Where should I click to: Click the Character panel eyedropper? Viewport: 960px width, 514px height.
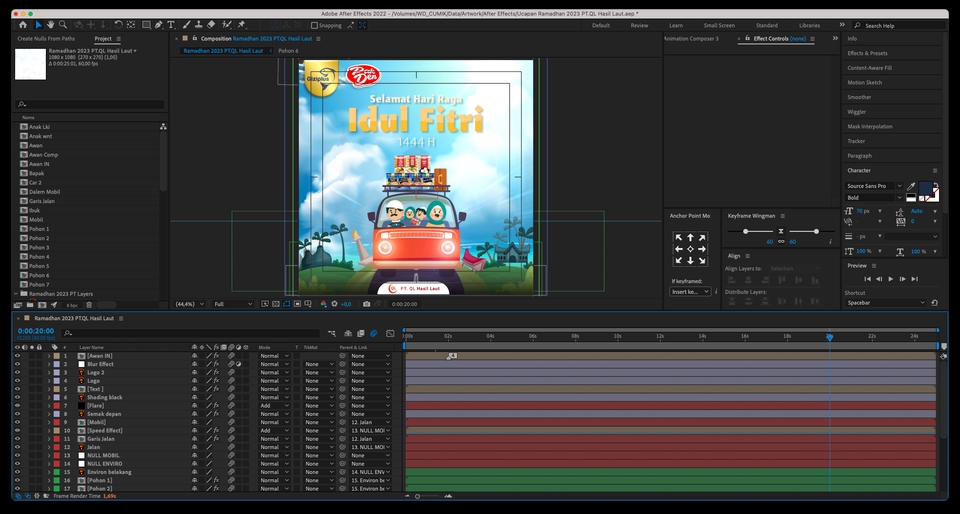911,186
